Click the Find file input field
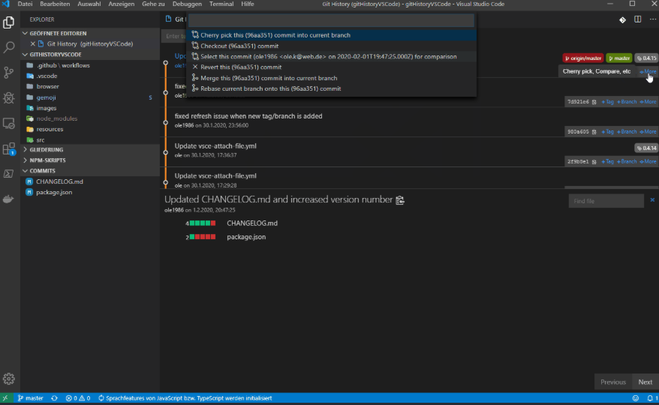The height and width of the screenshot is (405, 659). coord(606,201)
